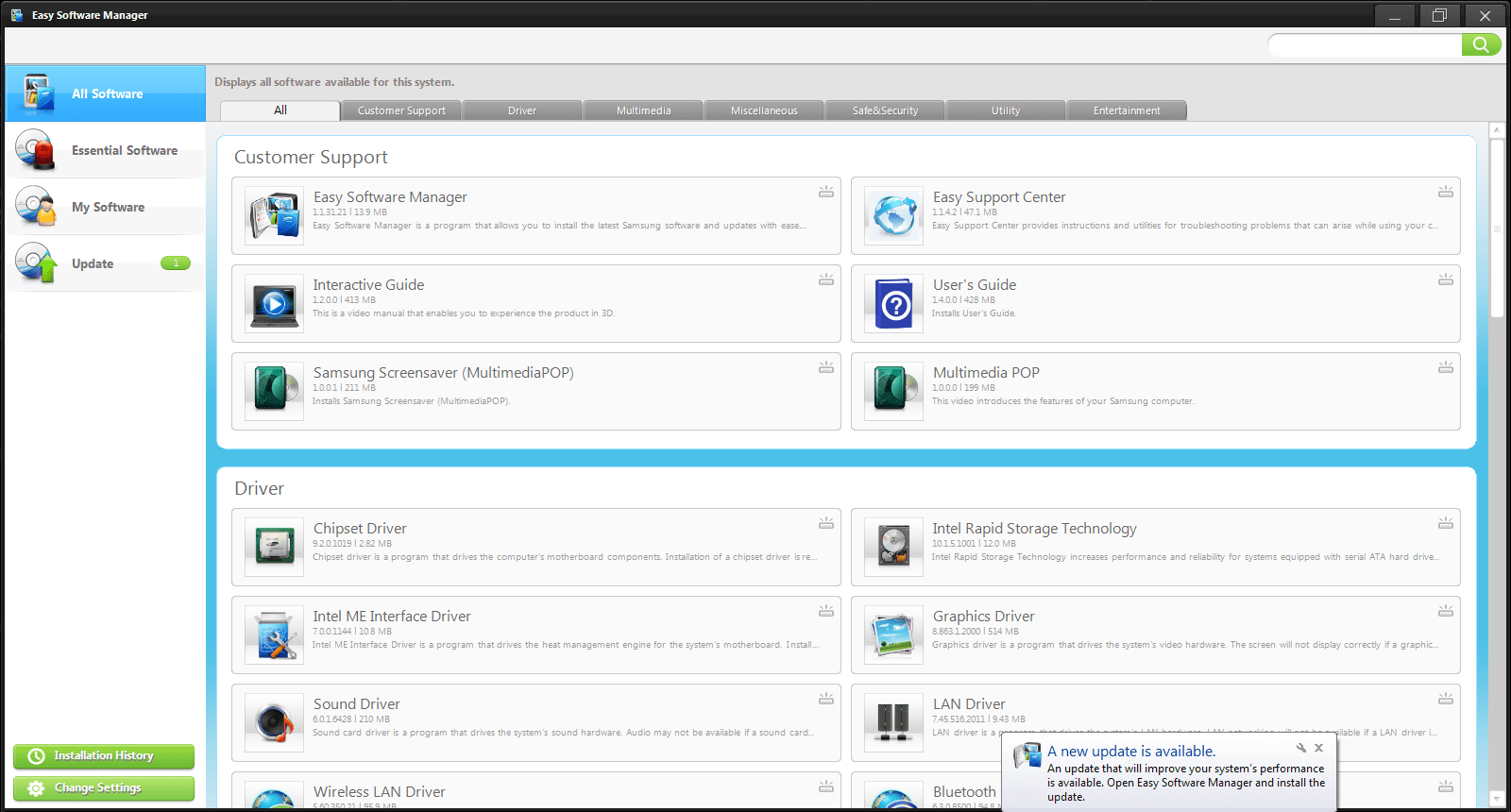Click the Easy Software Manager program icon
The image size is (1511, 812).
click(x=274, y=216)
